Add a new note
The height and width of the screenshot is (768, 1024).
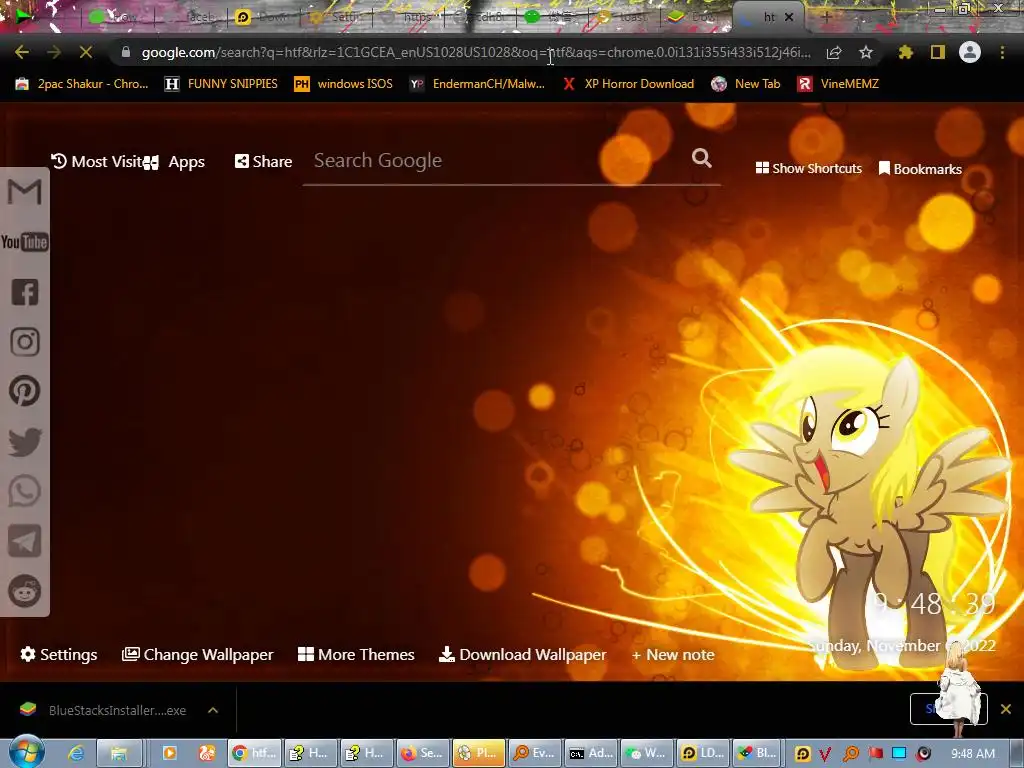click(673, 654)
